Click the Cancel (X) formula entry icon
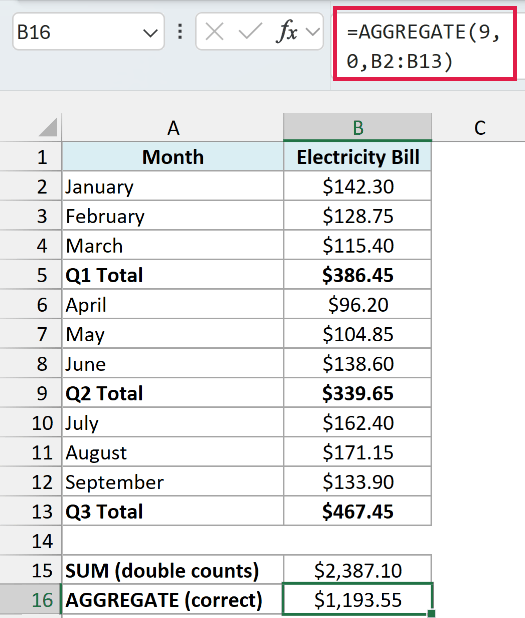 [x=215, y=32]
